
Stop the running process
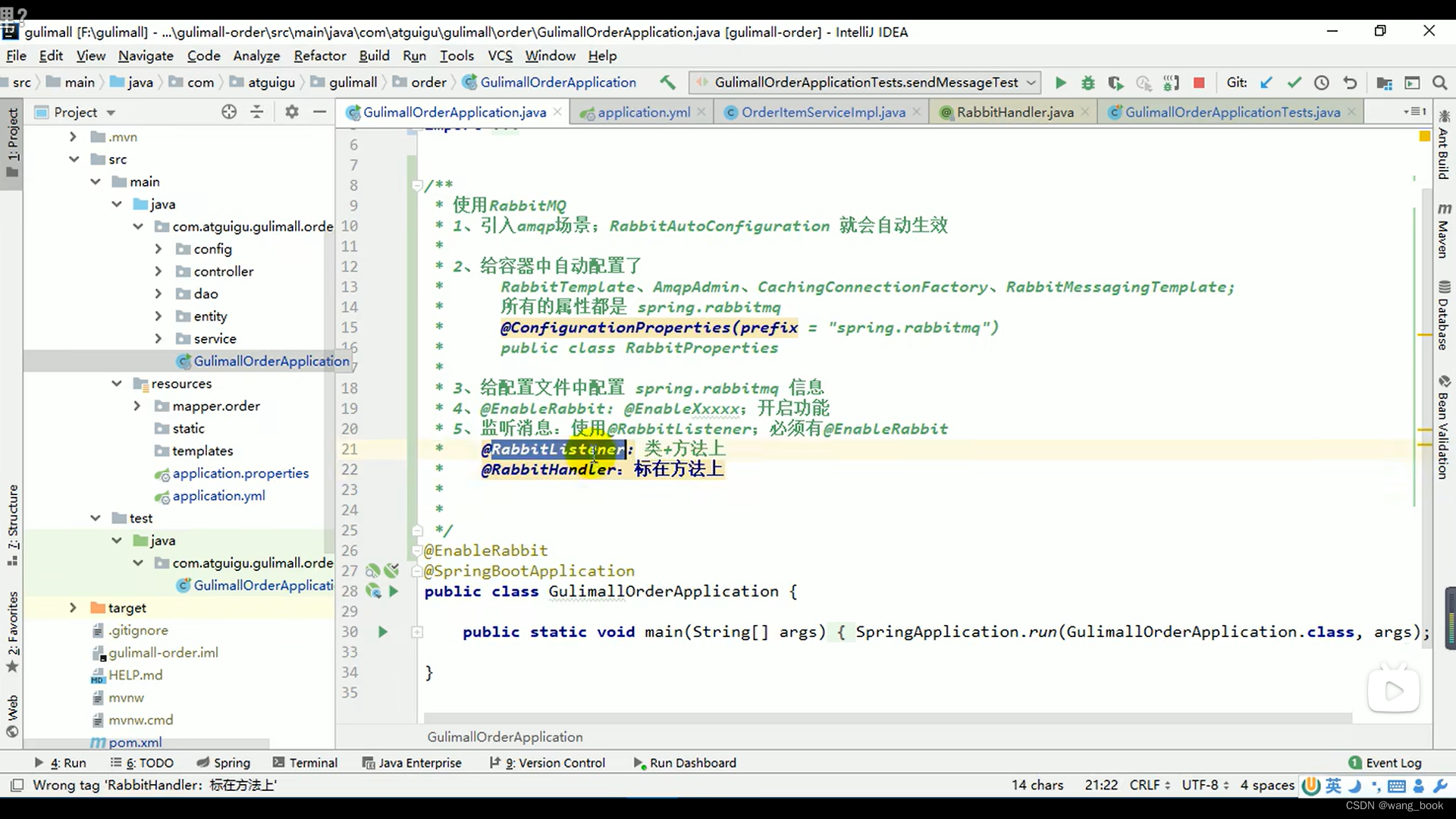[1199, 83]
